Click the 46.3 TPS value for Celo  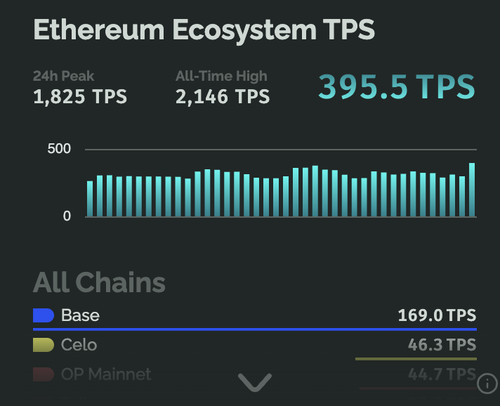pyautogui.click(x=442, y=345)
